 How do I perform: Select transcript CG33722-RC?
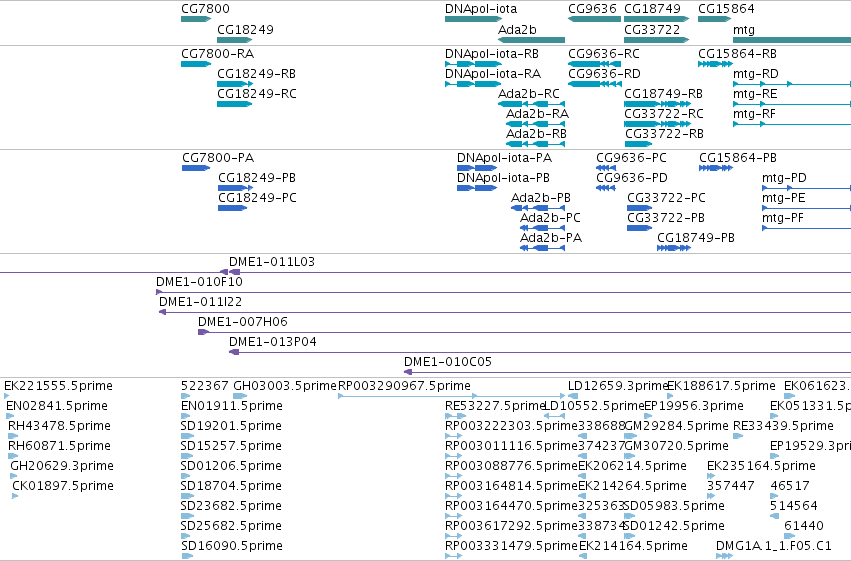click(x=657, y=124)
